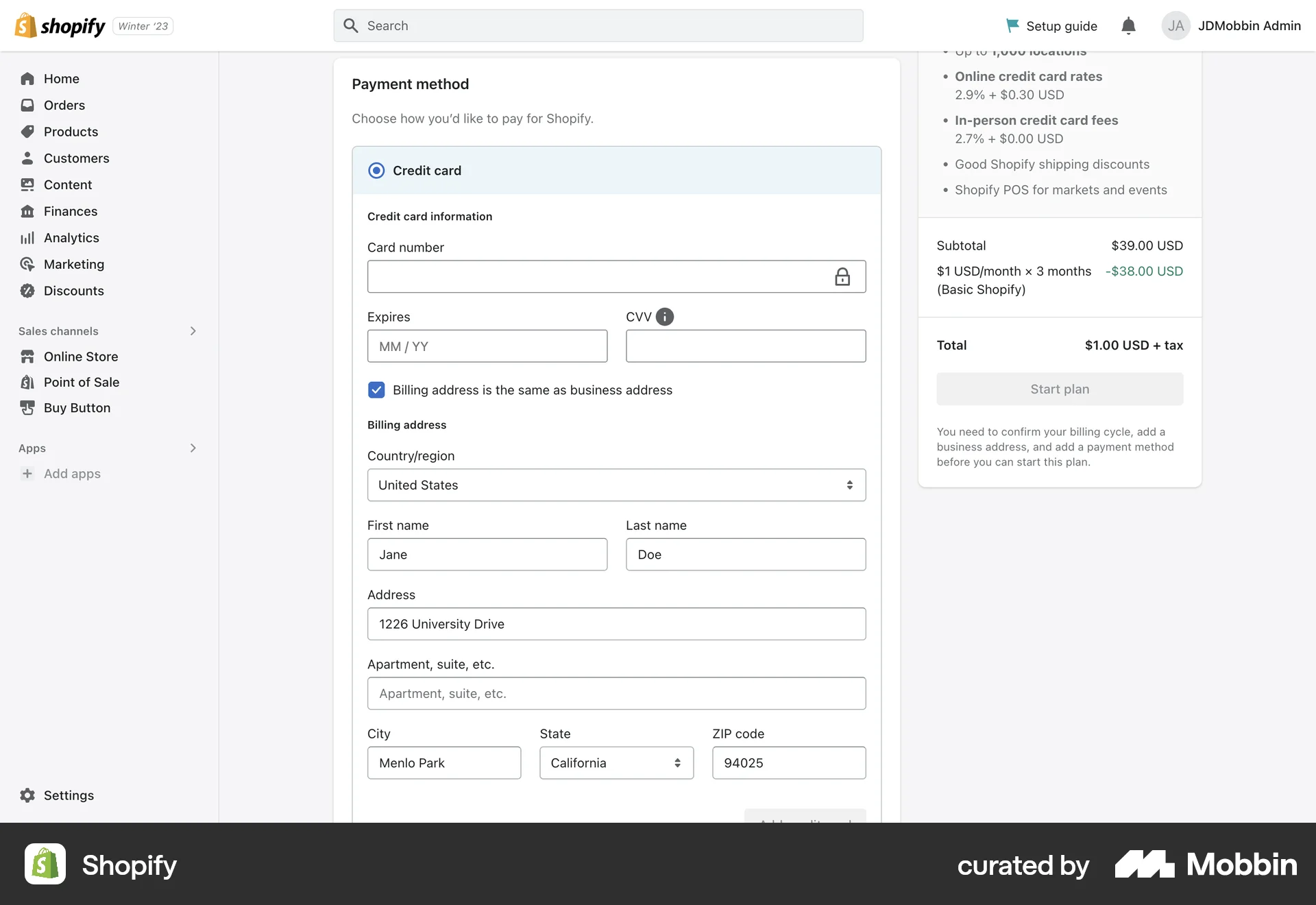Open the Setup guide
Screen dimensions: 1316x905
point(1051,25)
